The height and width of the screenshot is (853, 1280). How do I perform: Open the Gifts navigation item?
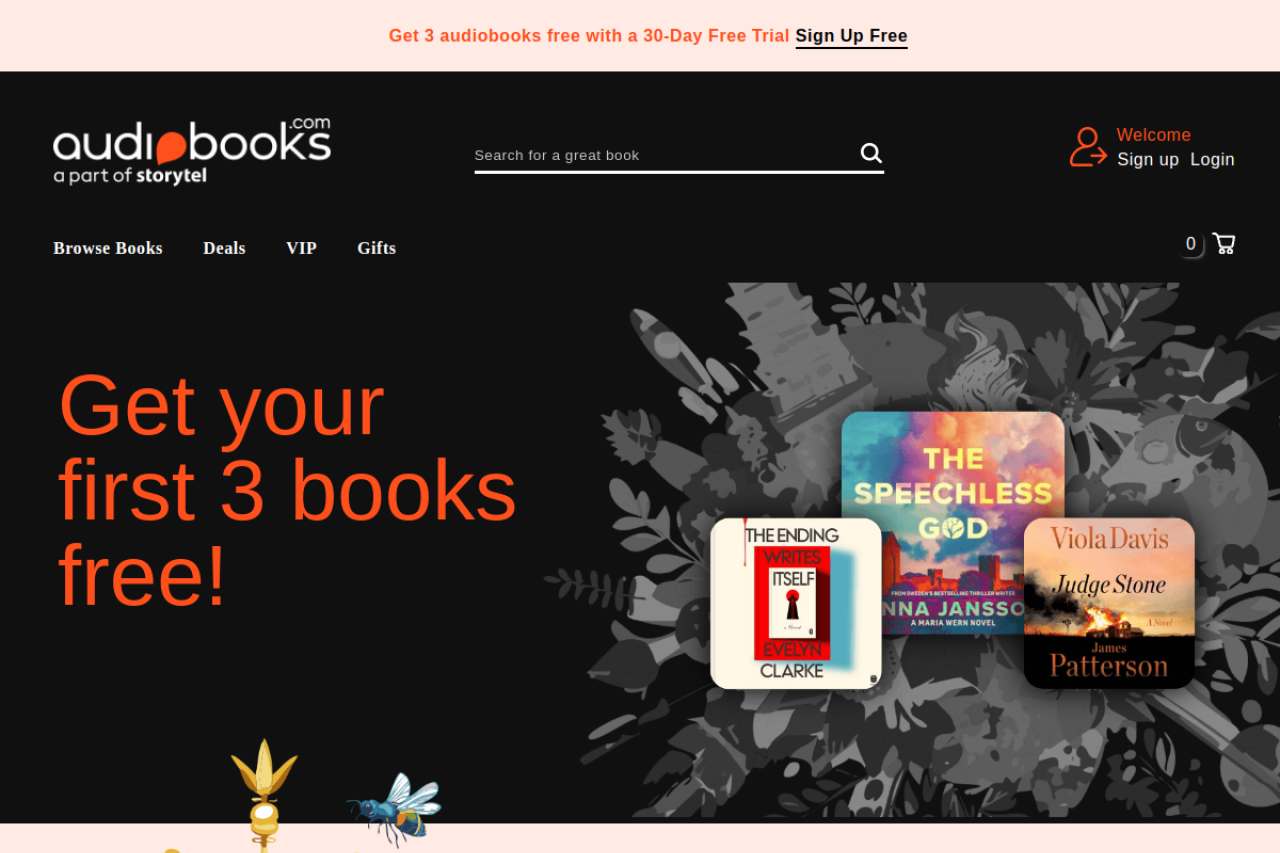click(x=377, y=248)
